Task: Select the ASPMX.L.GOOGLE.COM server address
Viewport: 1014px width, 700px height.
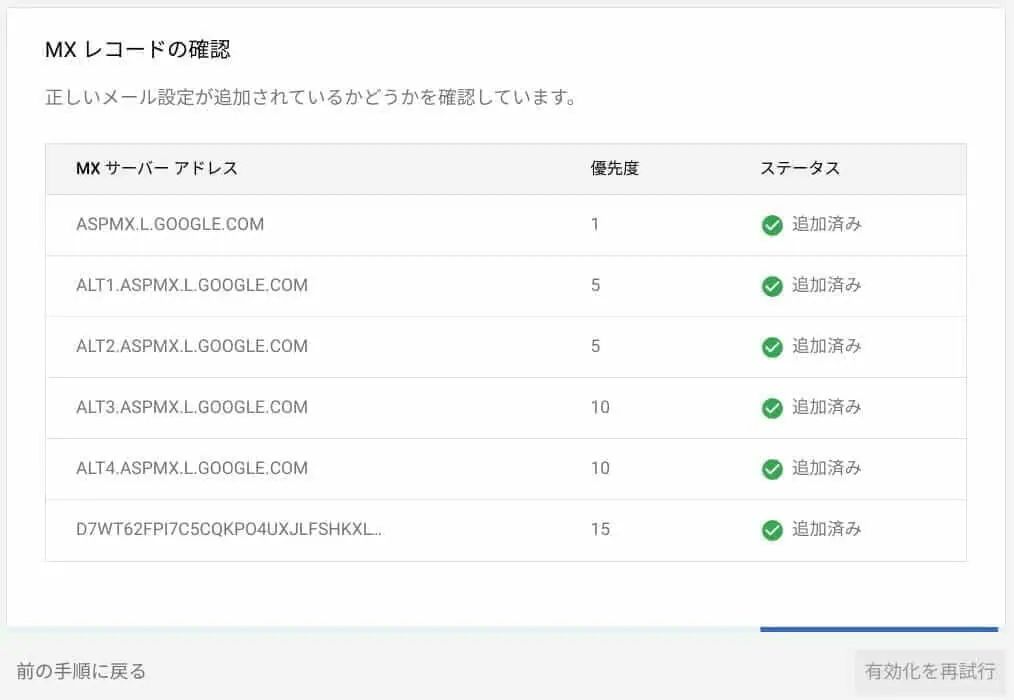Action: point(170,224)
